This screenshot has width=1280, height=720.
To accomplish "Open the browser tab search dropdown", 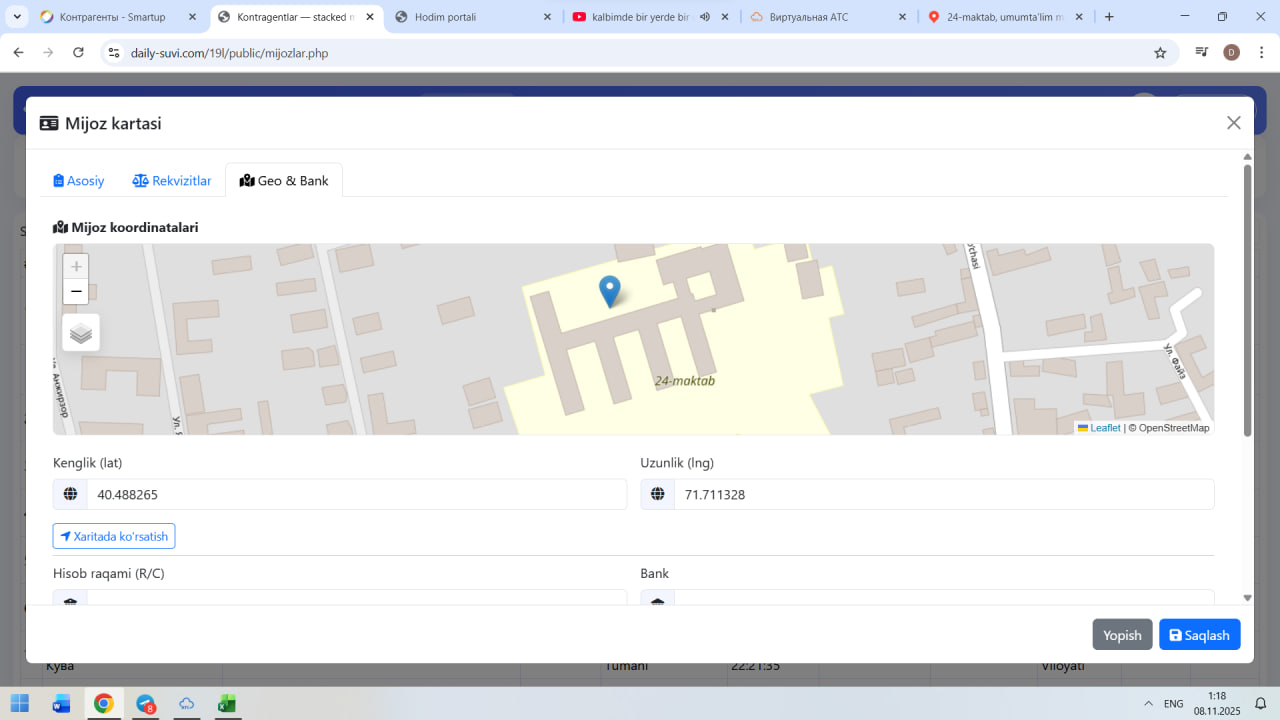I will point(17,17).
